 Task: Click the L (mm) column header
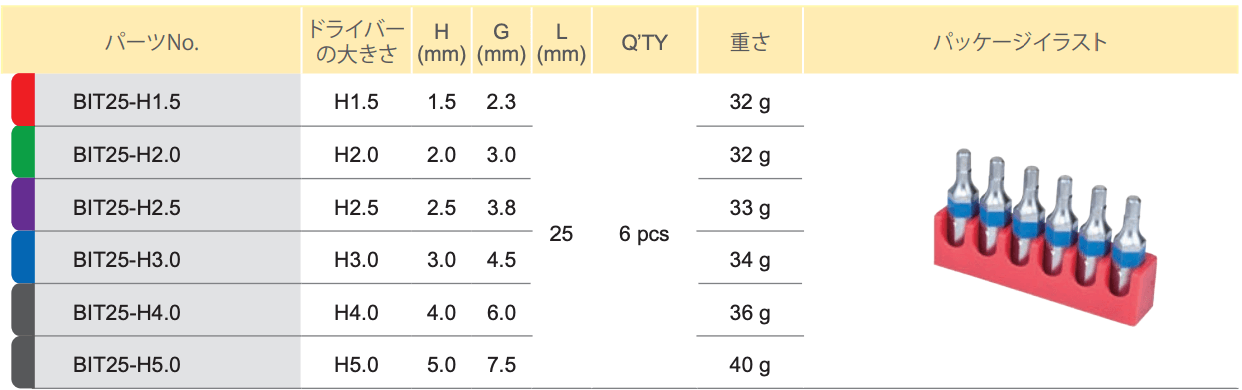[561, 43]
